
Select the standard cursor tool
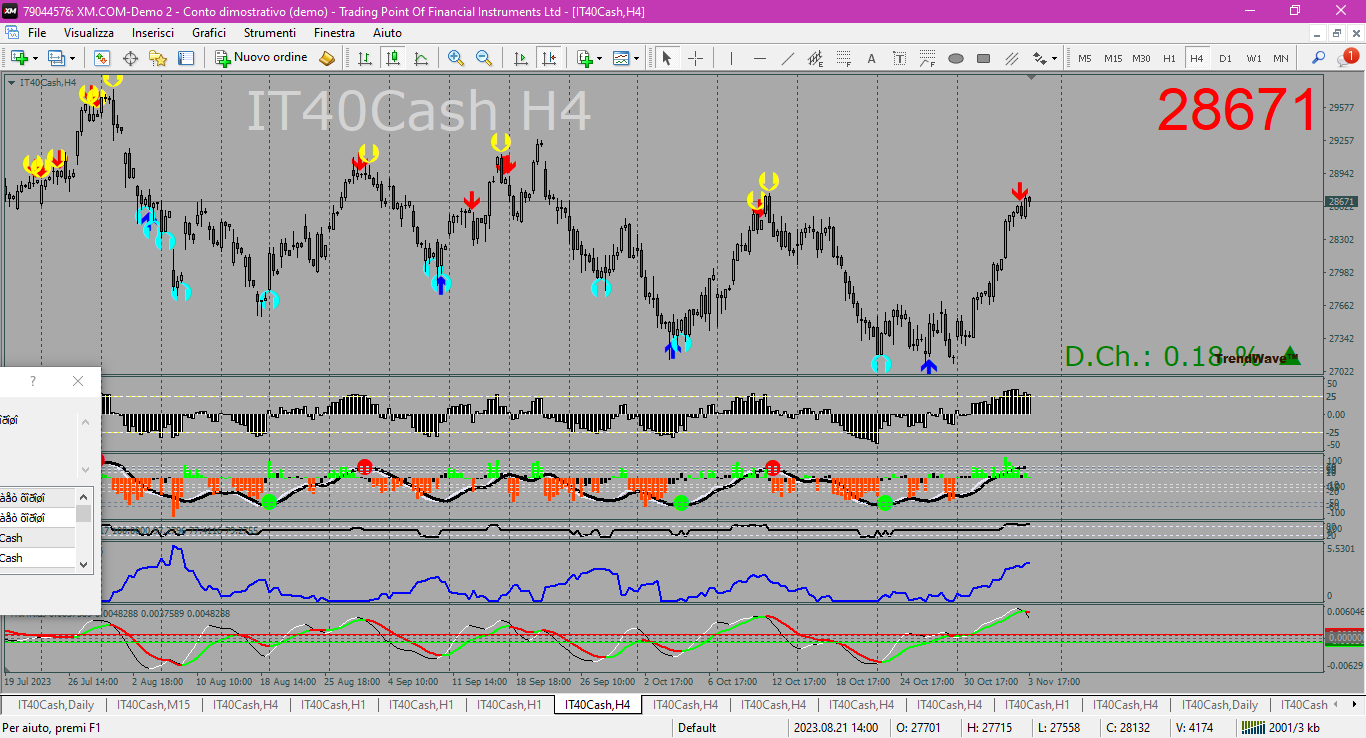pos(667,58)
